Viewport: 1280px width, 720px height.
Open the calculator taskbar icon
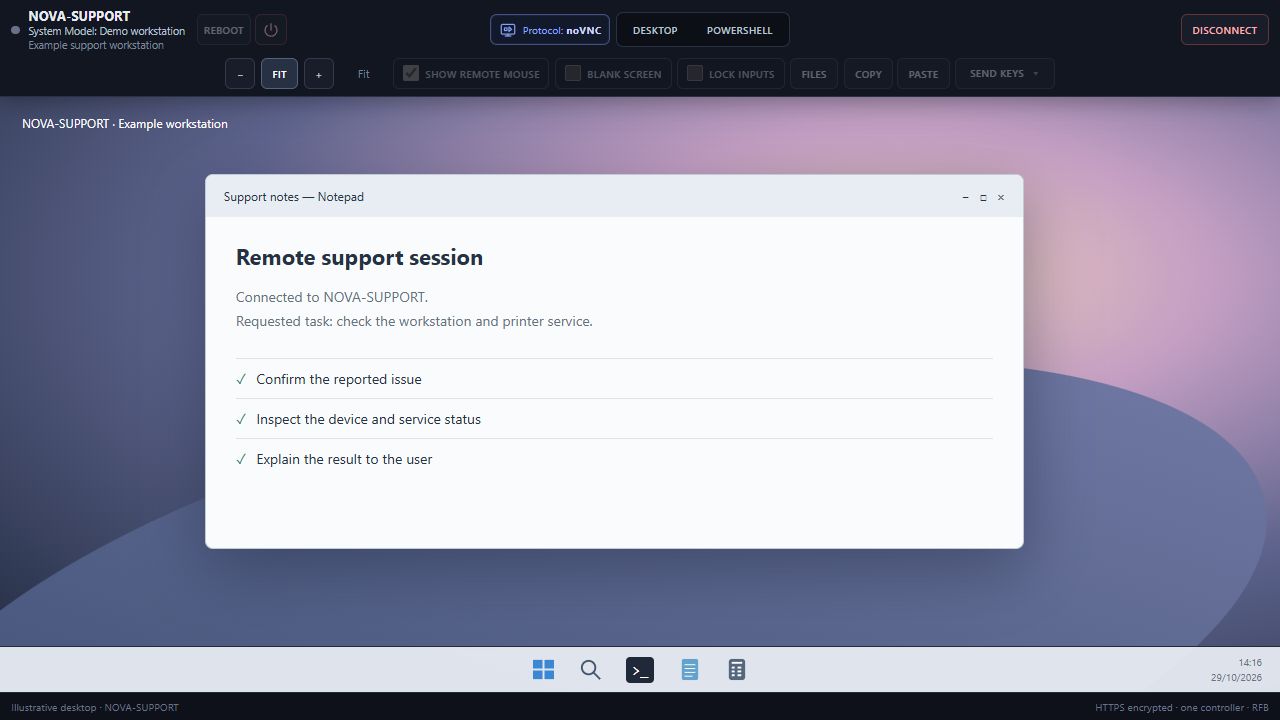point(737,670)
